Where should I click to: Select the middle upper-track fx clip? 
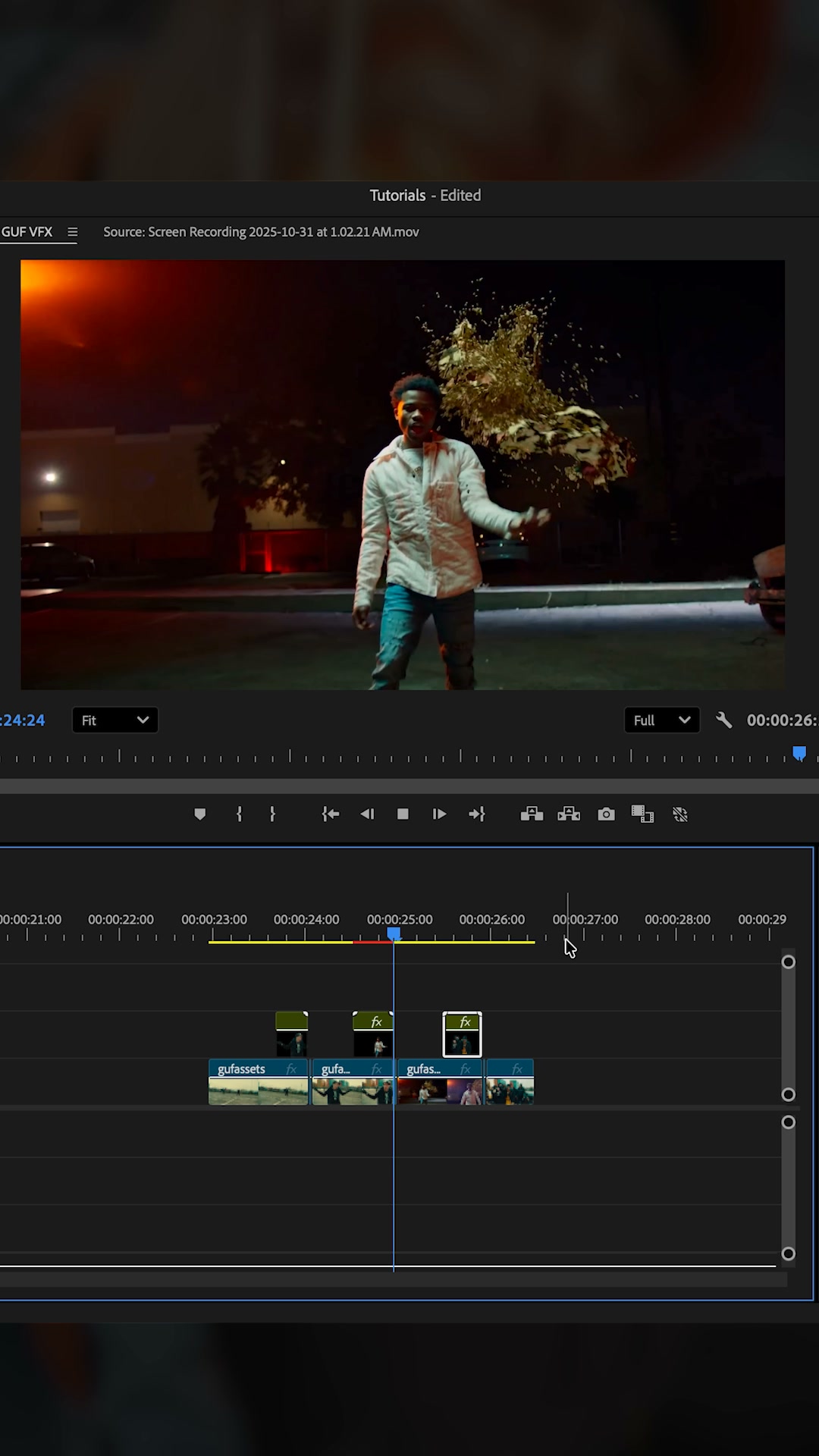point(373,1034)
